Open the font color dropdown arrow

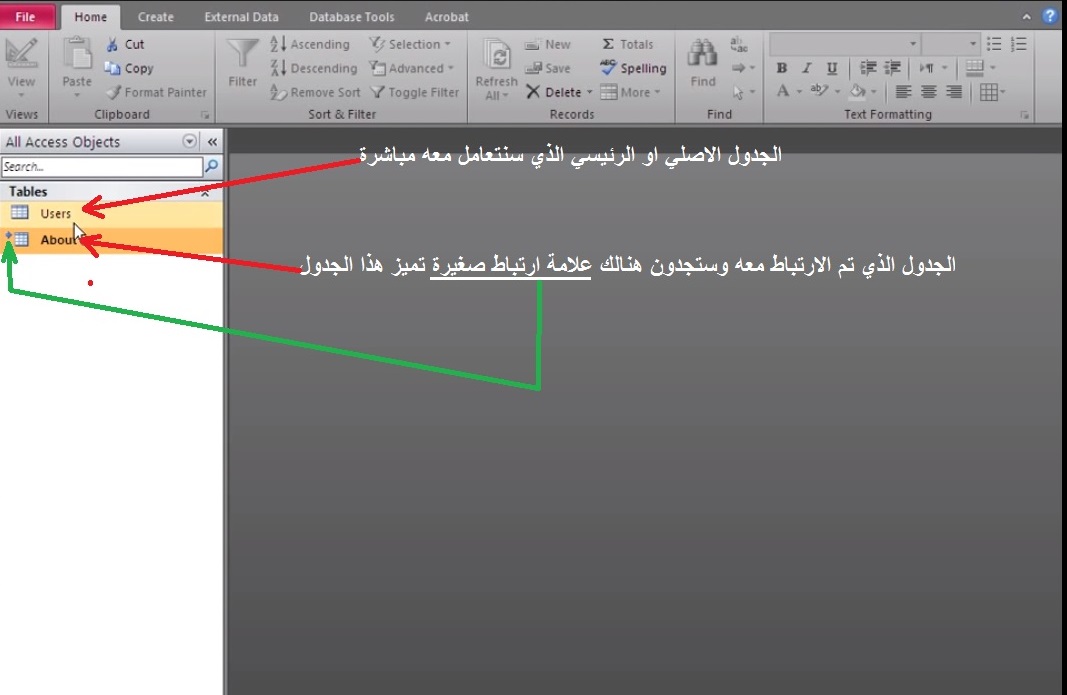click(799, 92)
